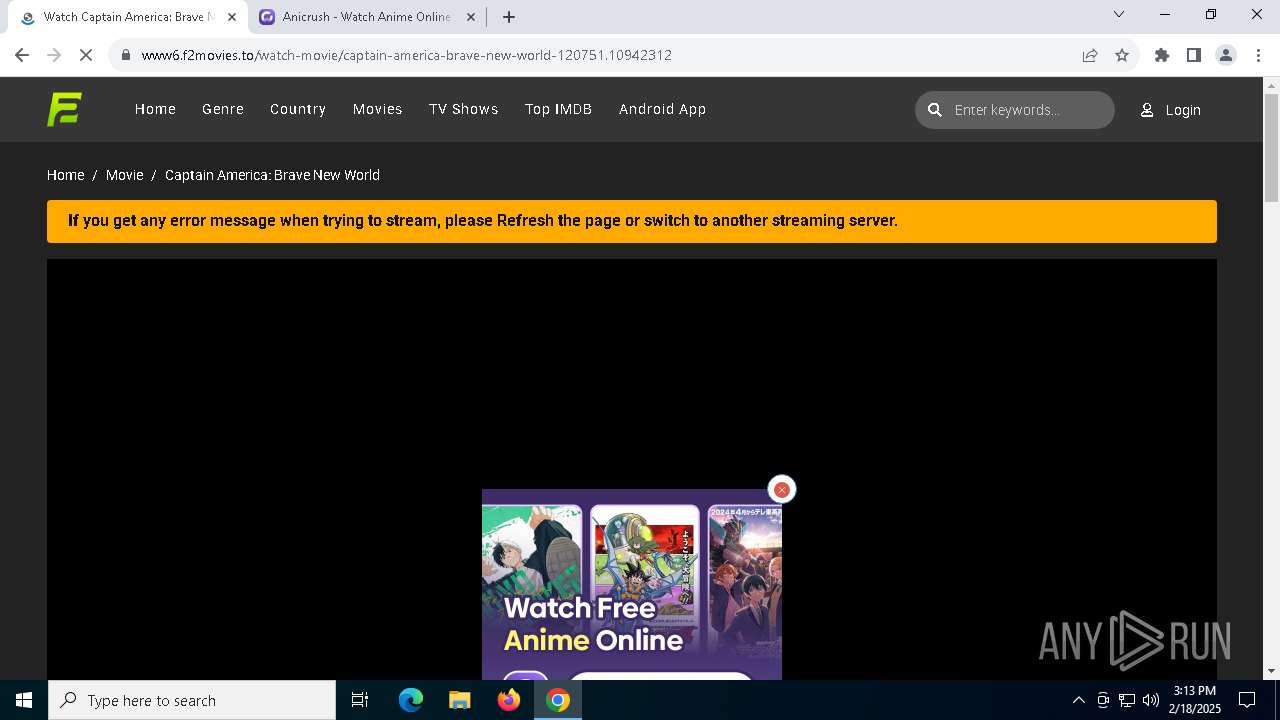
Task: Open the volume control icon
Action: (1151, 700)
